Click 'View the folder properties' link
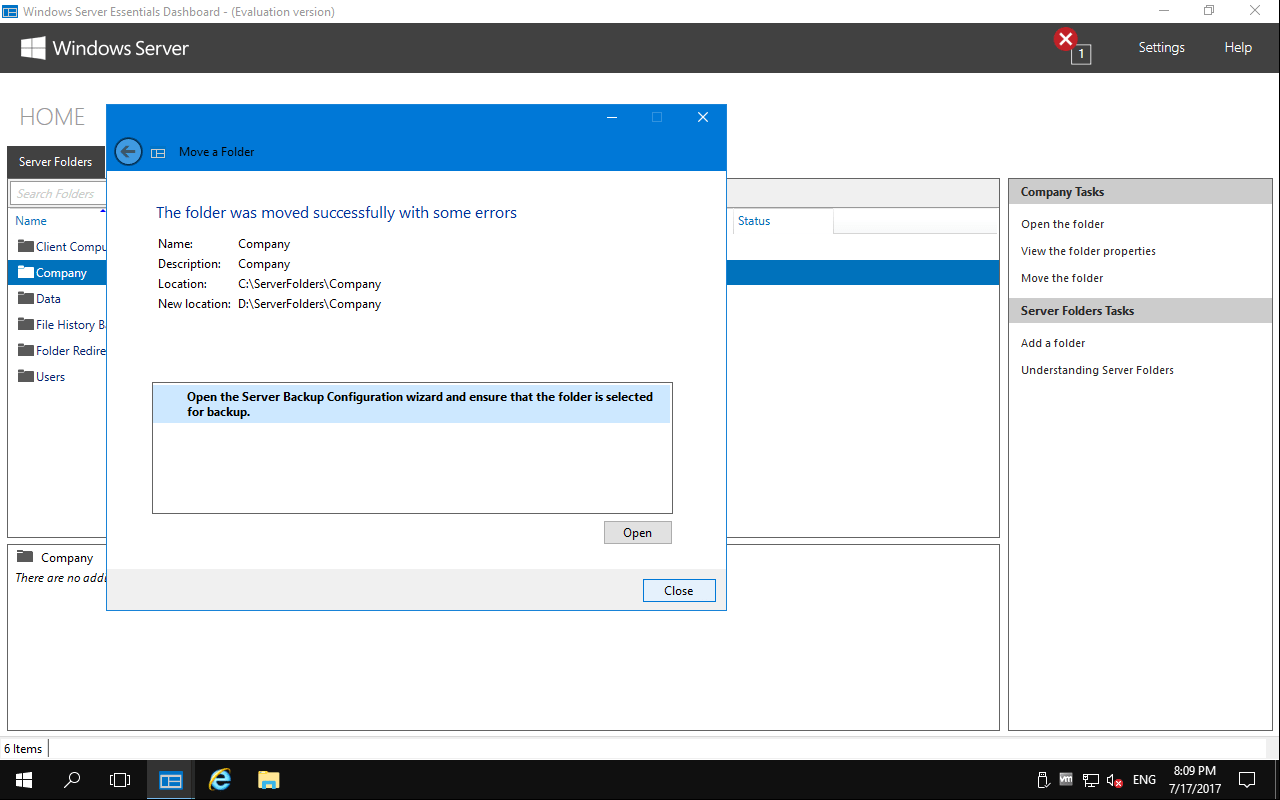This screenshot has height=800, width=1280. (1088, 251)
